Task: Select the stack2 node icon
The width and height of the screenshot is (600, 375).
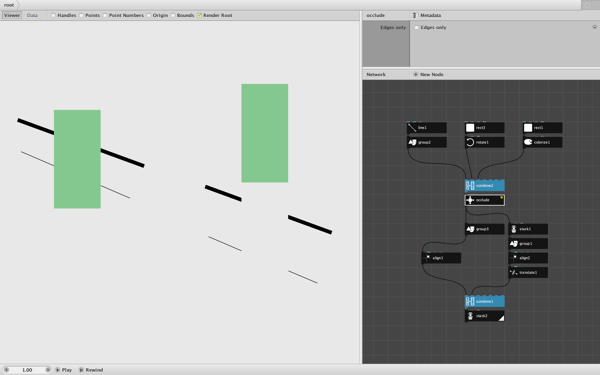Action: pos(470,316)
